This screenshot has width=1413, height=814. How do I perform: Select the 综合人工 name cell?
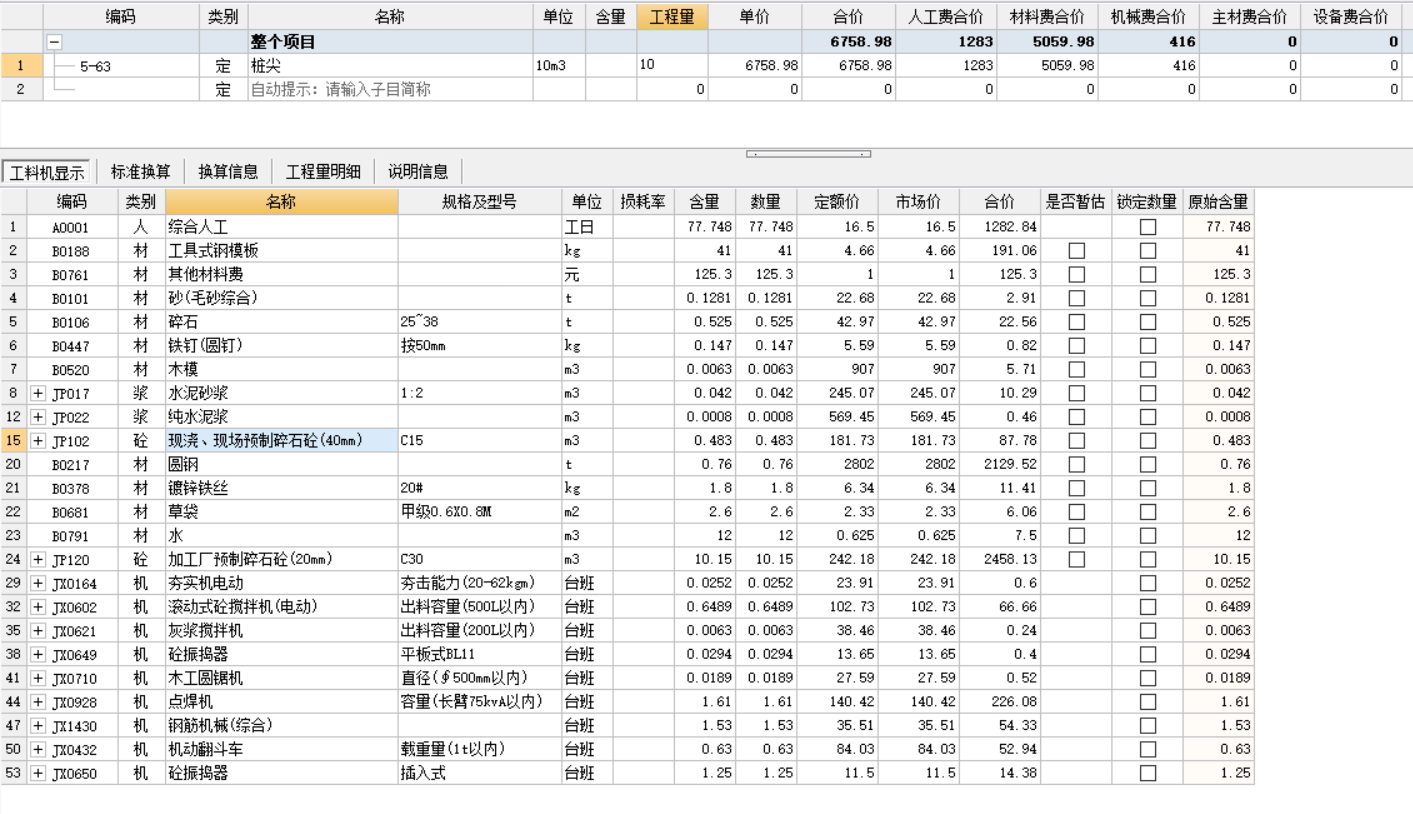pyautogui.click(x=282, y=227)
